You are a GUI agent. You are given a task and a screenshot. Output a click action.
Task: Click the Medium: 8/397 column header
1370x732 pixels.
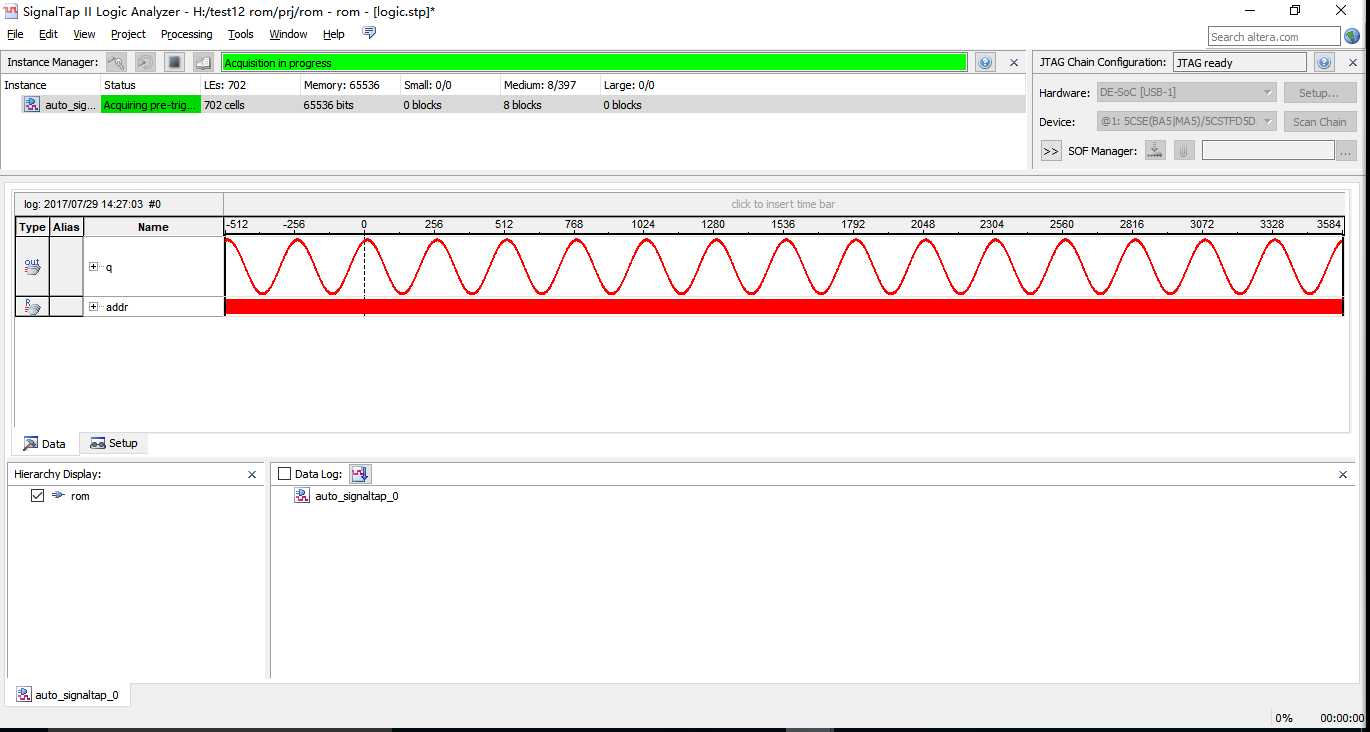550,85
